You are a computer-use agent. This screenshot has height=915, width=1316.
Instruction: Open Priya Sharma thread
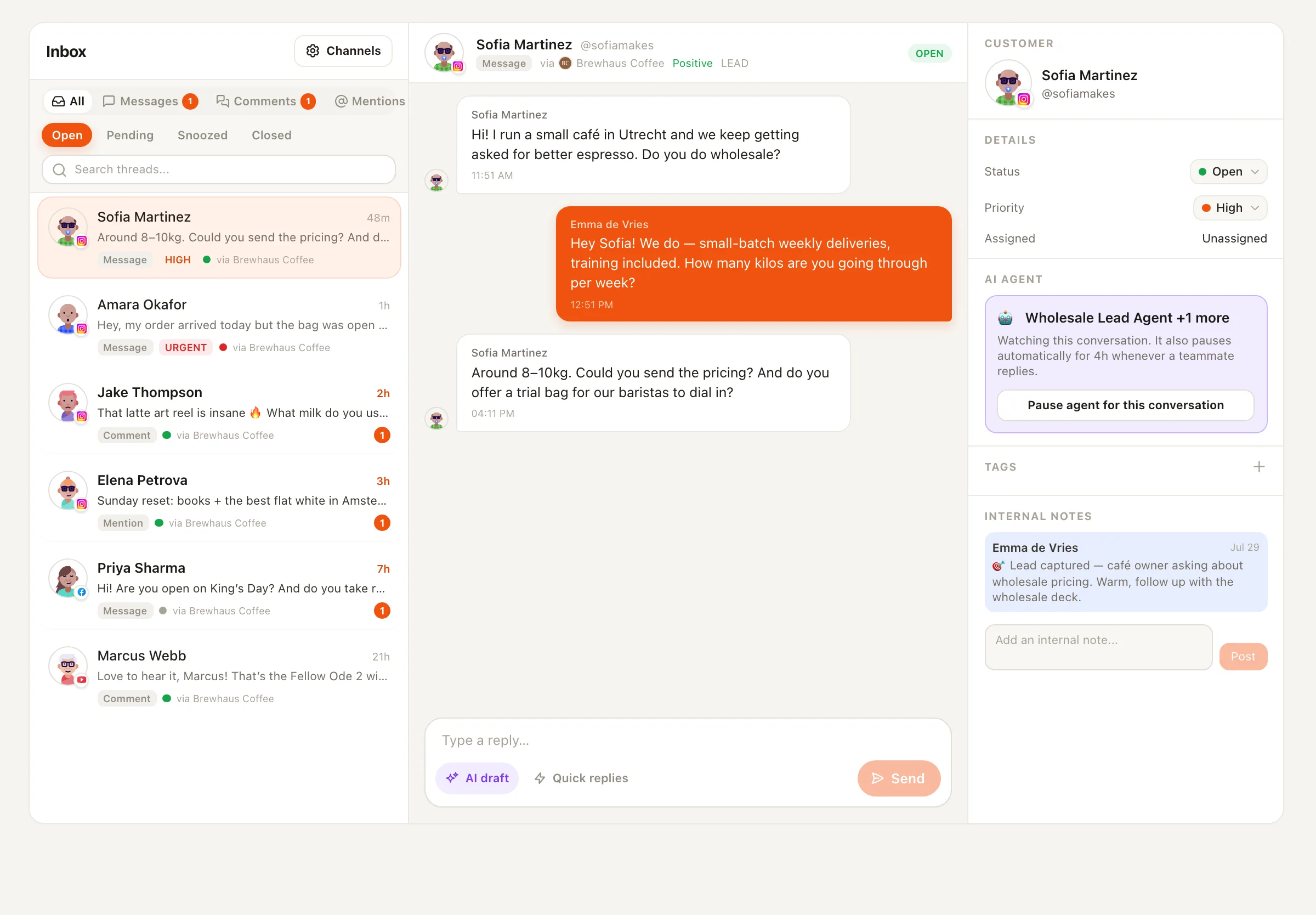(x=219, y=589)
